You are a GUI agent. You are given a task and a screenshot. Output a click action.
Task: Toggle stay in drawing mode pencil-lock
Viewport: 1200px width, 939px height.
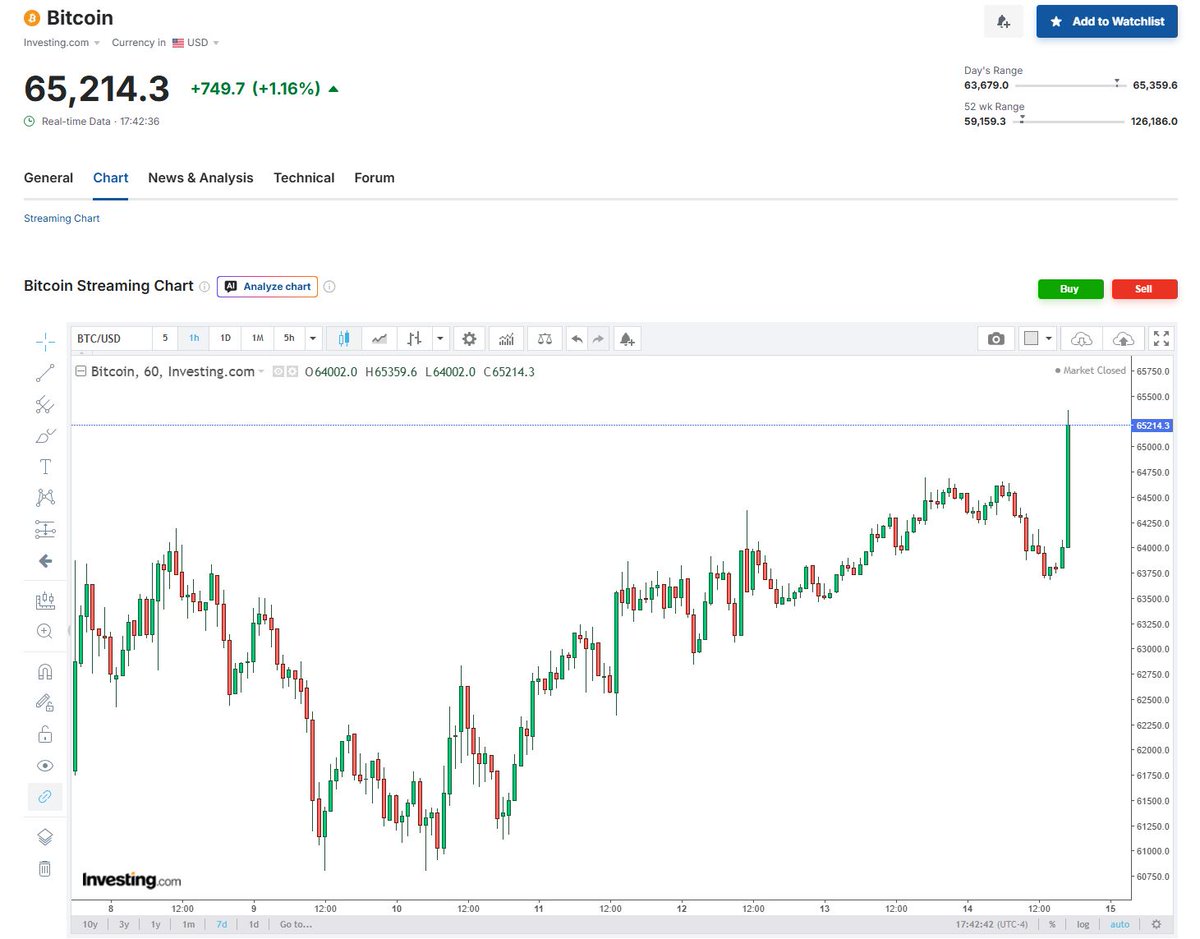pyautogui.click(x=45, y=703)
